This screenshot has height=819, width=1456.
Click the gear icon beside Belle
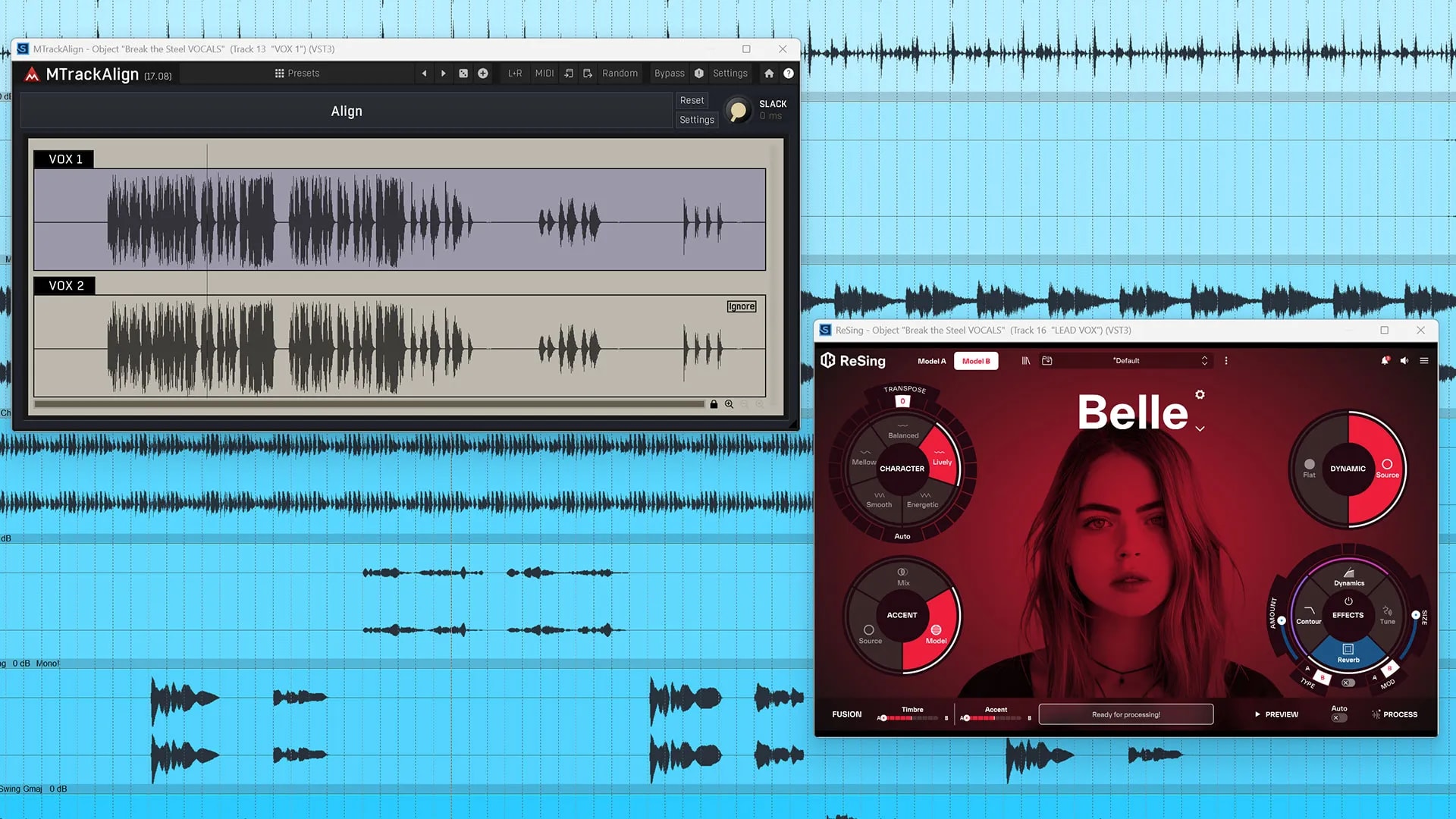pos(1200,394)
